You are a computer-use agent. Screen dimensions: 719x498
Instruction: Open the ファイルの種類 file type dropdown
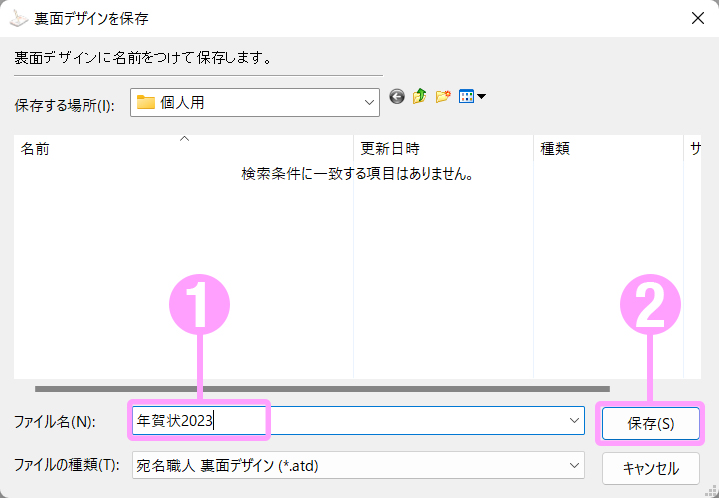pyautogui.click(x=575, y=465)
